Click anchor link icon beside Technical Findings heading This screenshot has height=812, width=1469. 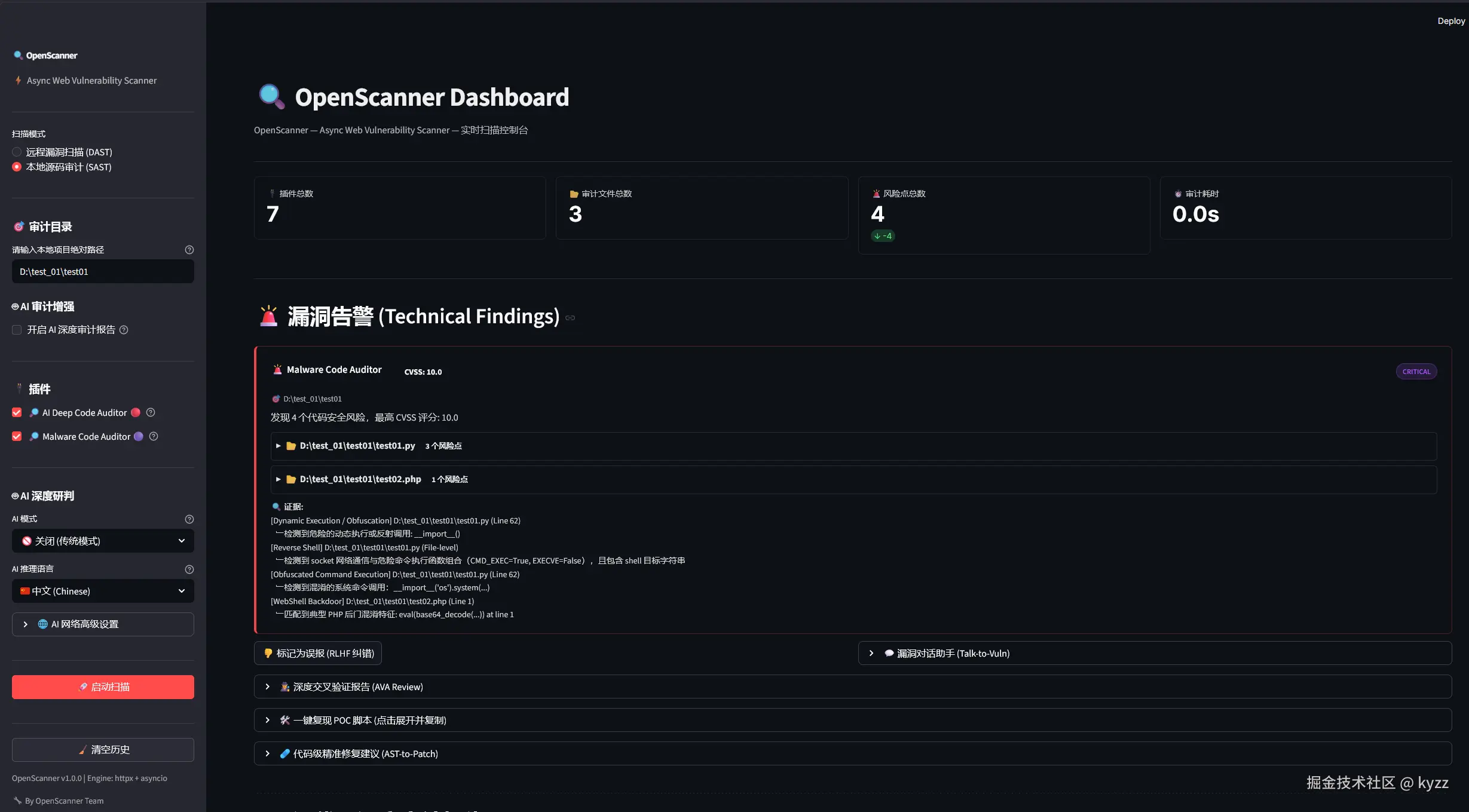tap(570, 318)
